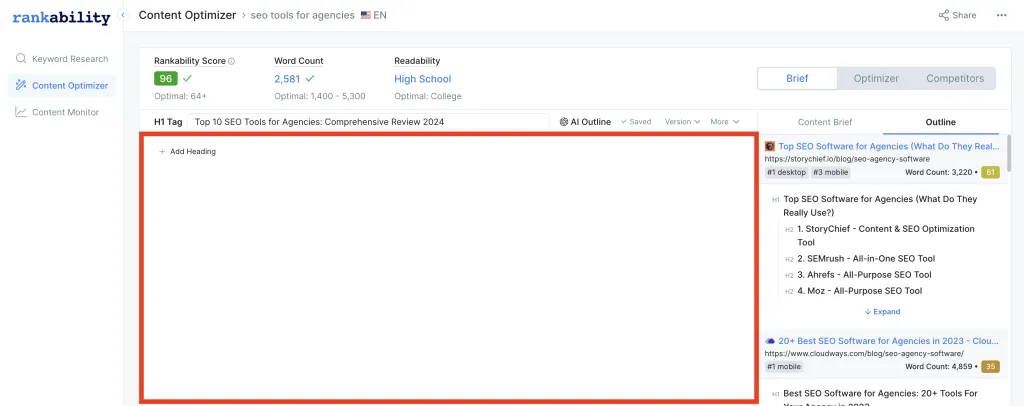
Task: Open the More dropdown
Action: point(724,121)
